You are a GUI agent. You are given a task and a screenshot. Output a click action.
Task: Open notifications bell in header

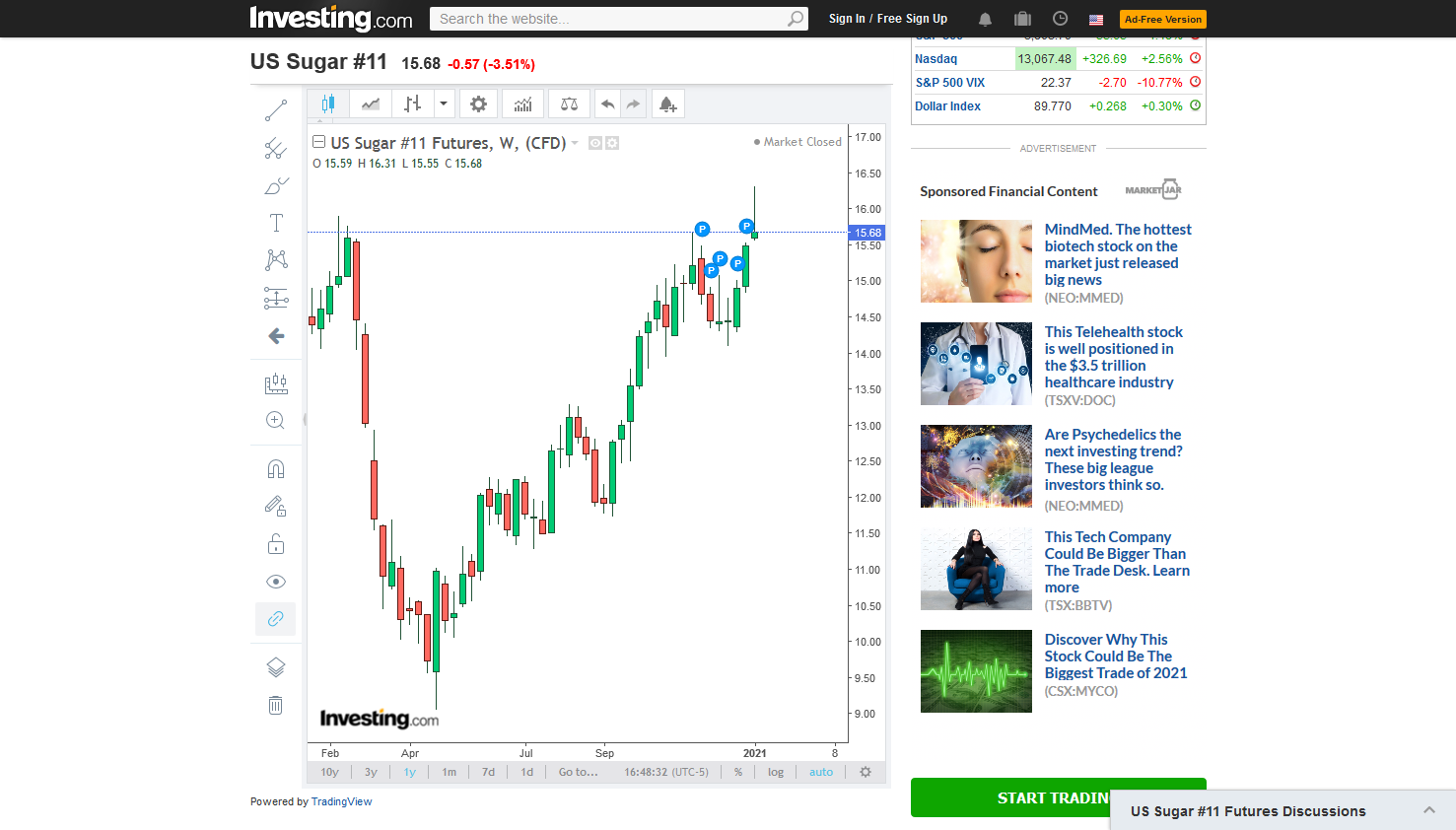point(985,19)
